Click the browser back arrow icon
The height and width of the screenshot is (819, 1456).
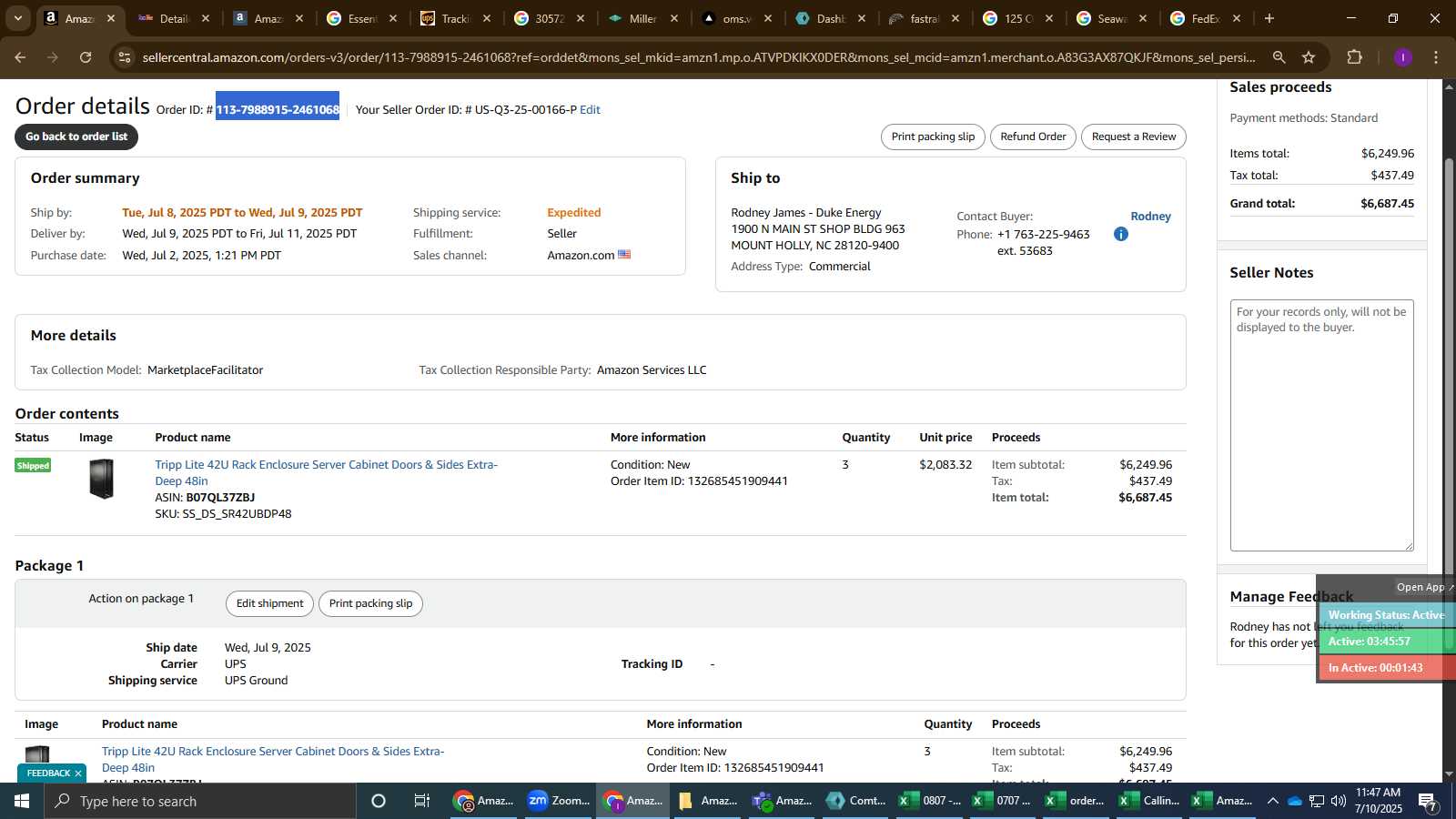[x=20, y=57]
